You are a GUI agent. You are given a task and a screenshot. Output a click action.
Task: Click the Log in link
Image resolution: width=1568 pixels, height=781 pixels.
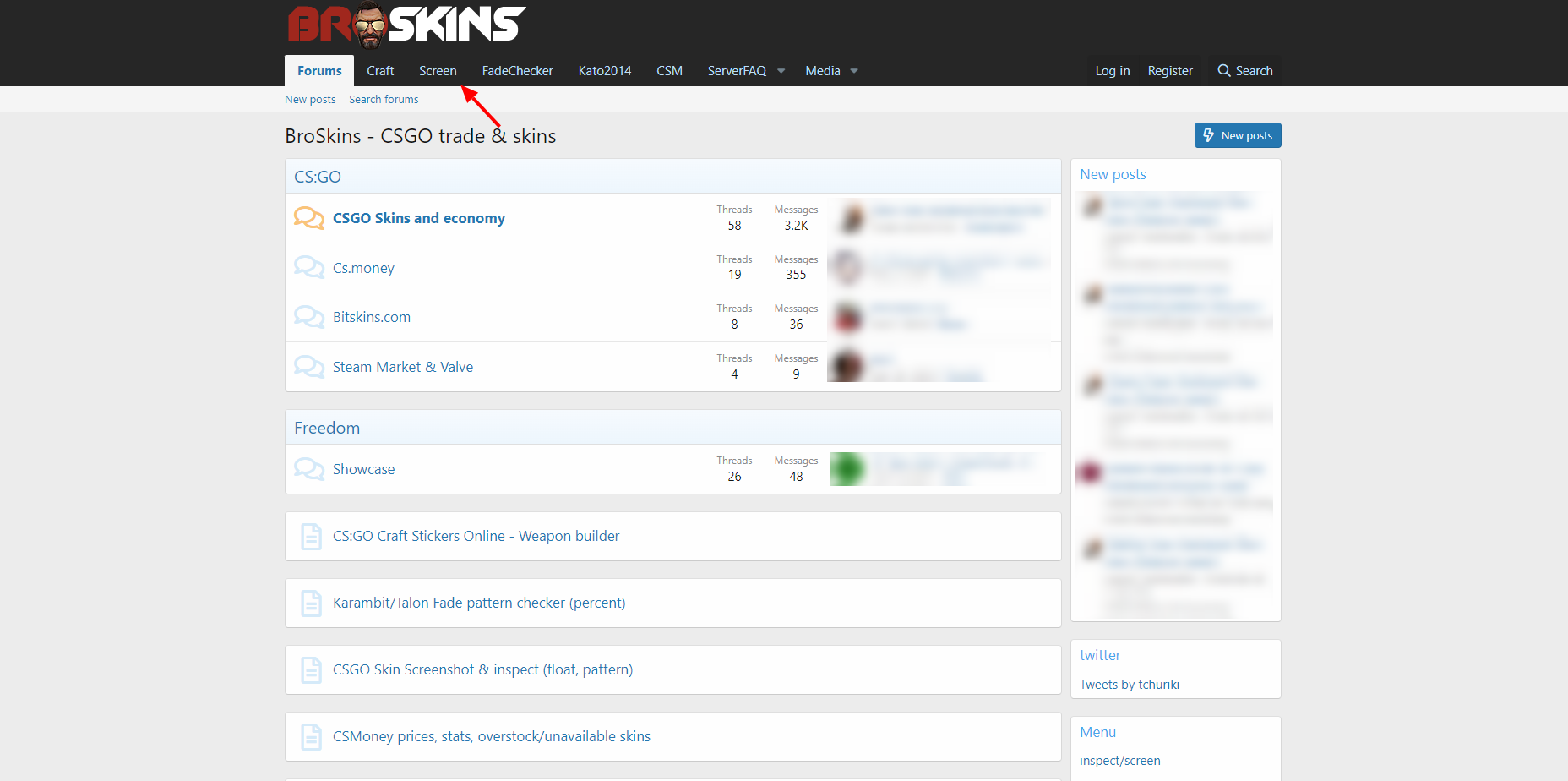(1113, 71)
